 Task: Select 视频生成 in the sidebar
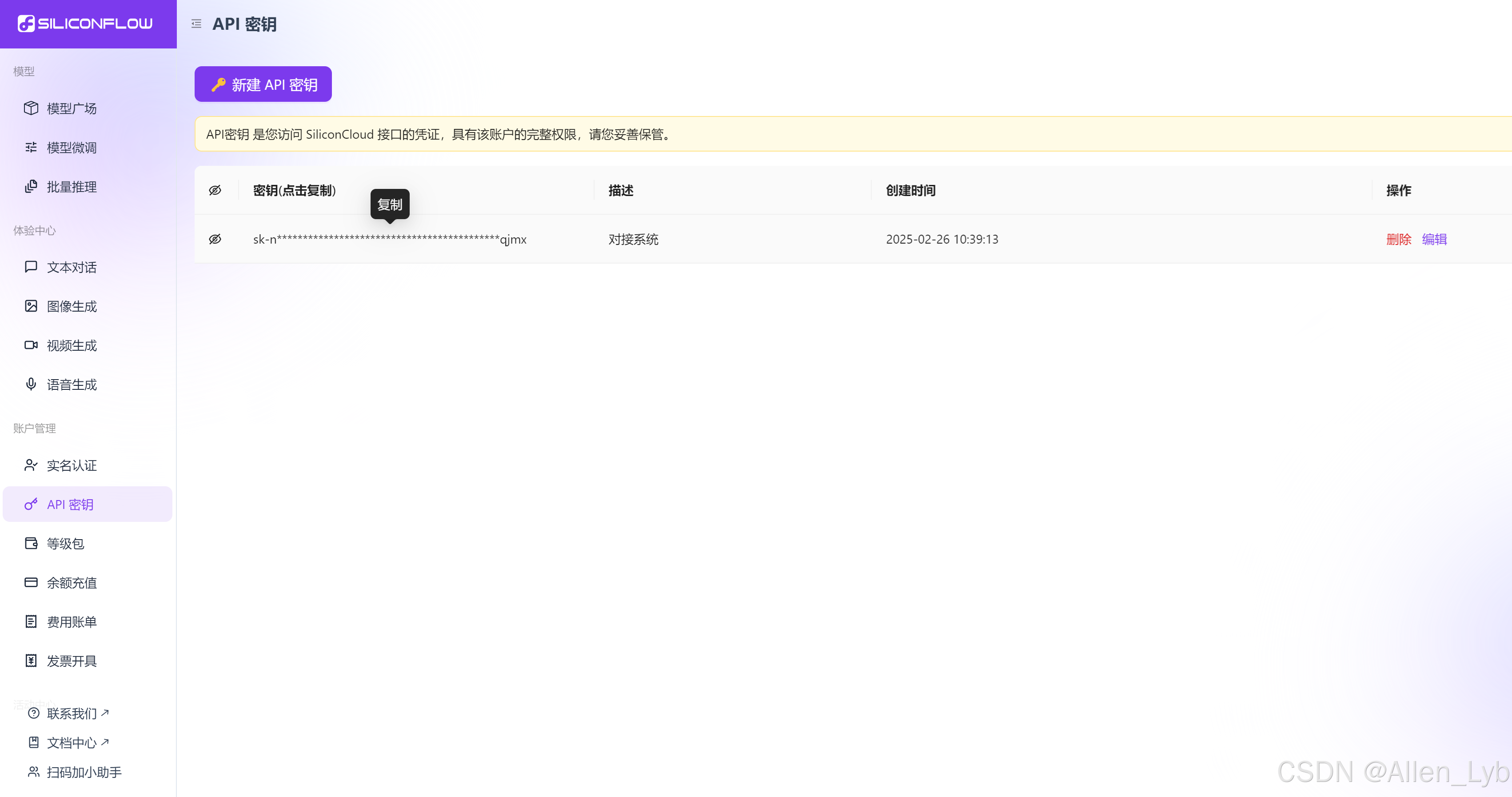coord(72,345)
